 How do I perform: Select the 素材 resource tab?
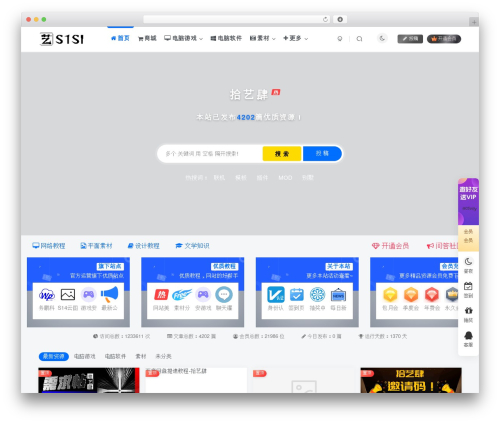tap(141, 356)
